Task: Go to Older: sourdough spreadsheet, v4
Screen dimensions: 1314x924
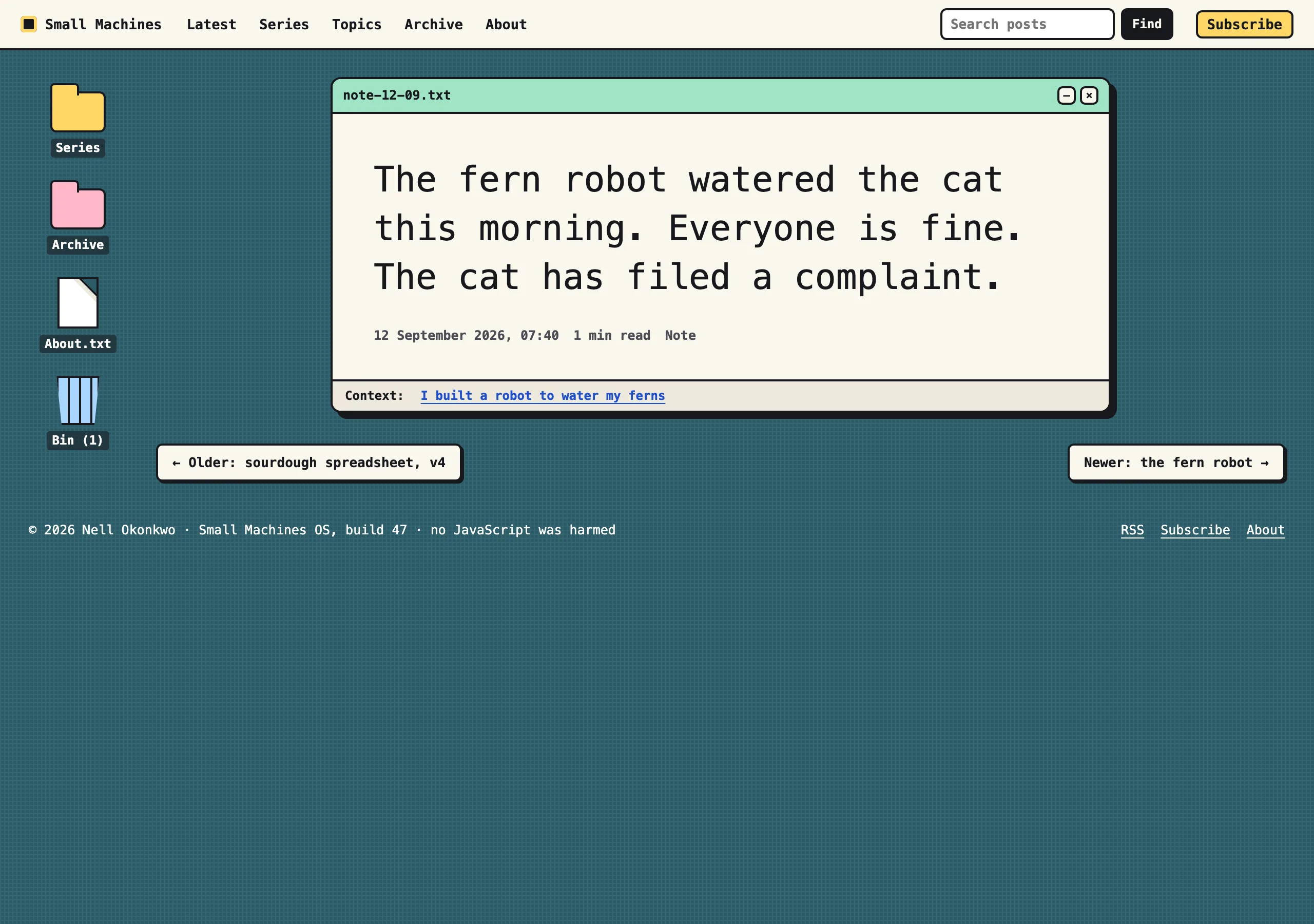Action: pos(309,463)
